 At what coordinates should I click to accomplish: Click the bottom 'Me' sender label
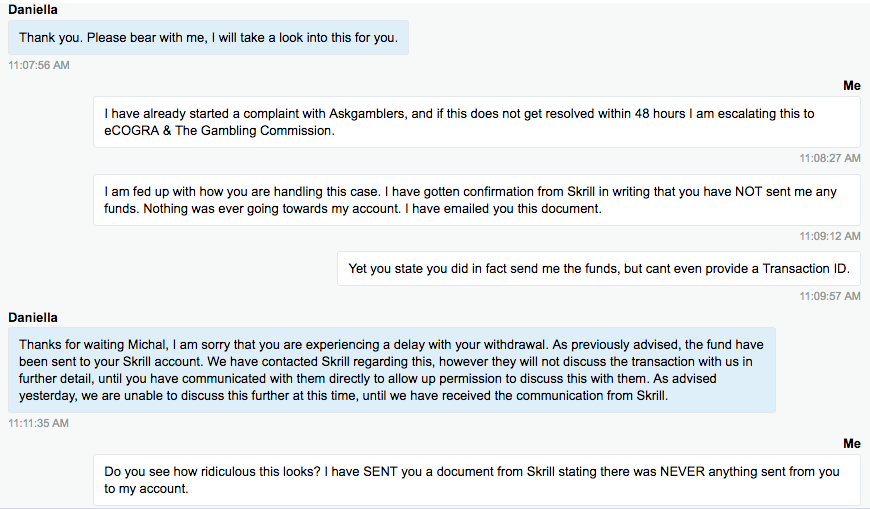852,444
